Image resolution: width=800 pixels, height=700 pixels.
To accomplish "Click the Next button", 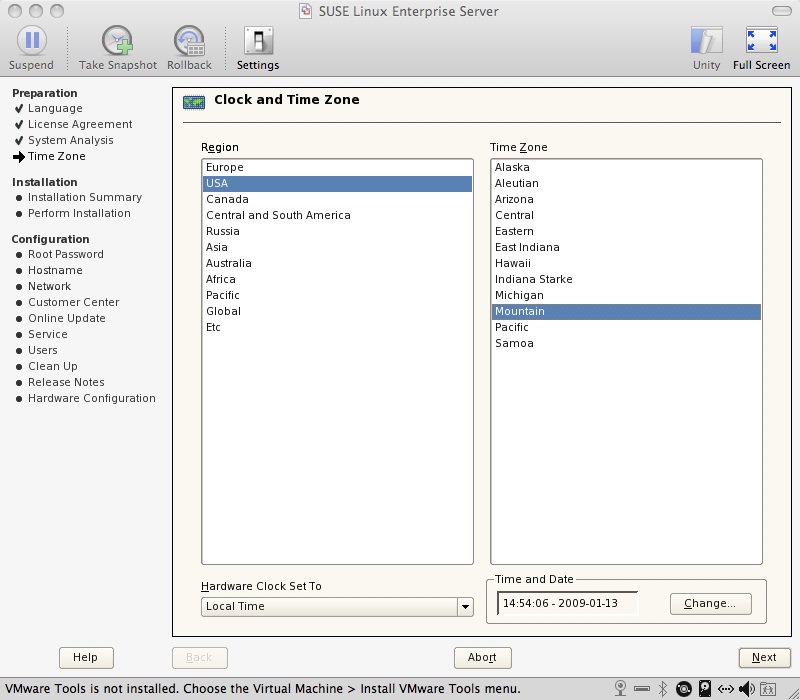I will (x=764, y=658).
